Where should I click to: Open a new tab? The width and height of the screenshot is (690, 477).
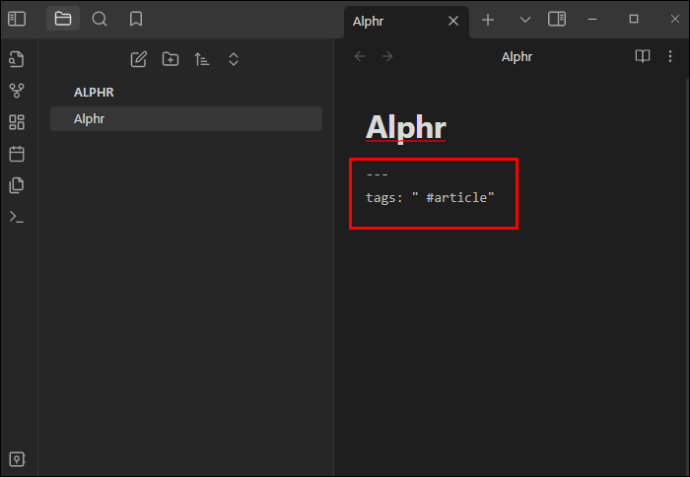coord(488,19)
